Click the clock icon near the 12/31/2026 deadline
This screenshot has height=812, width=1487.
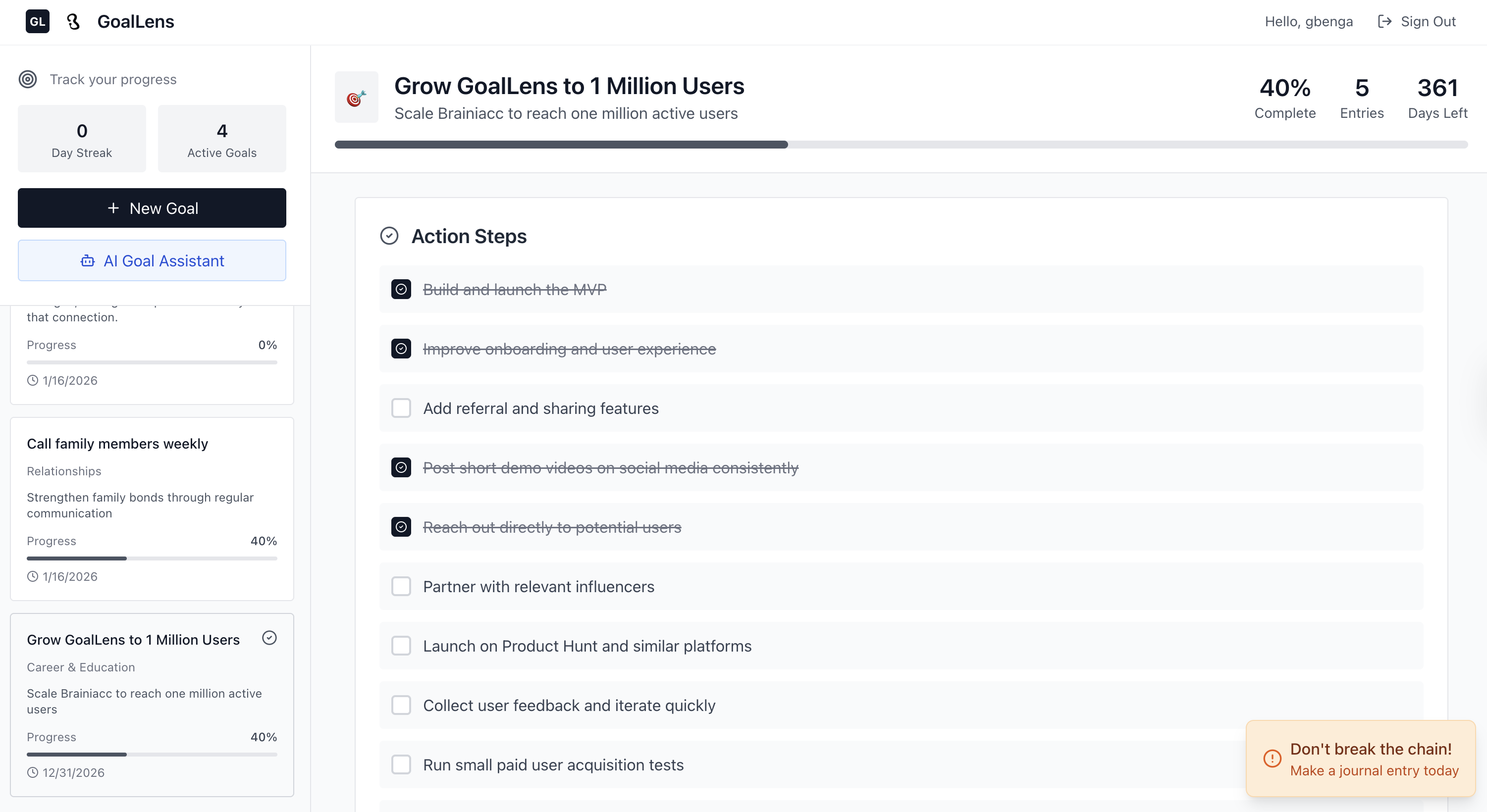tap(32, 772)
